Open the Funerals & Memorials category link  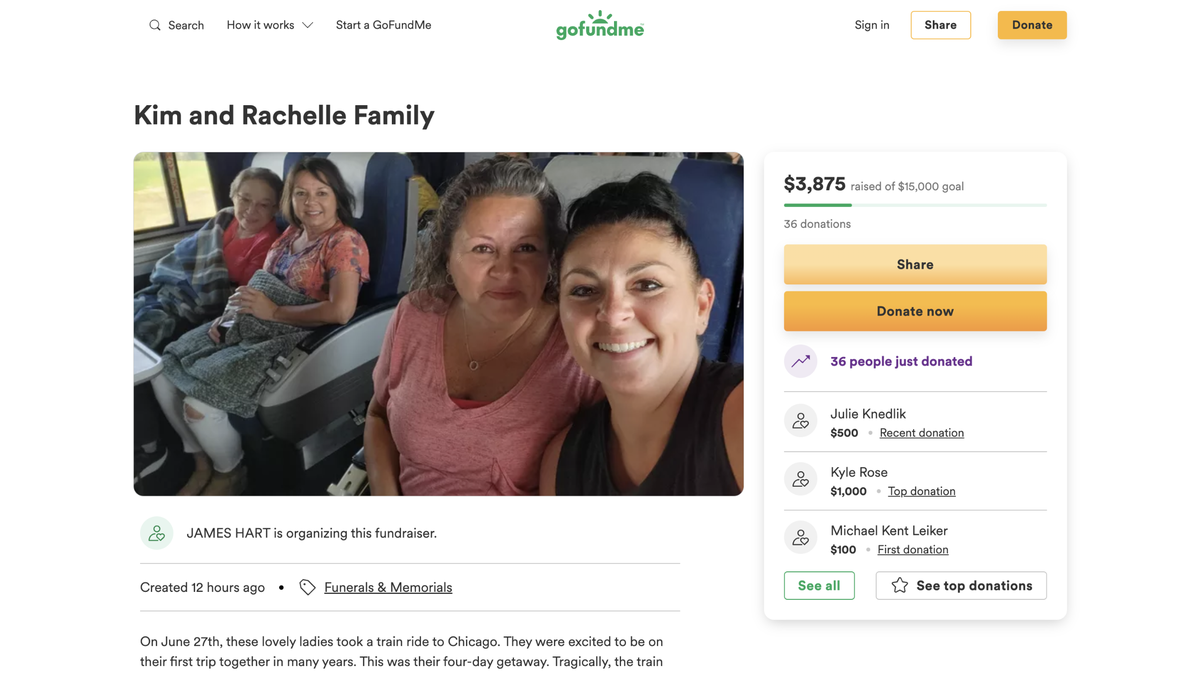(388, 587)
